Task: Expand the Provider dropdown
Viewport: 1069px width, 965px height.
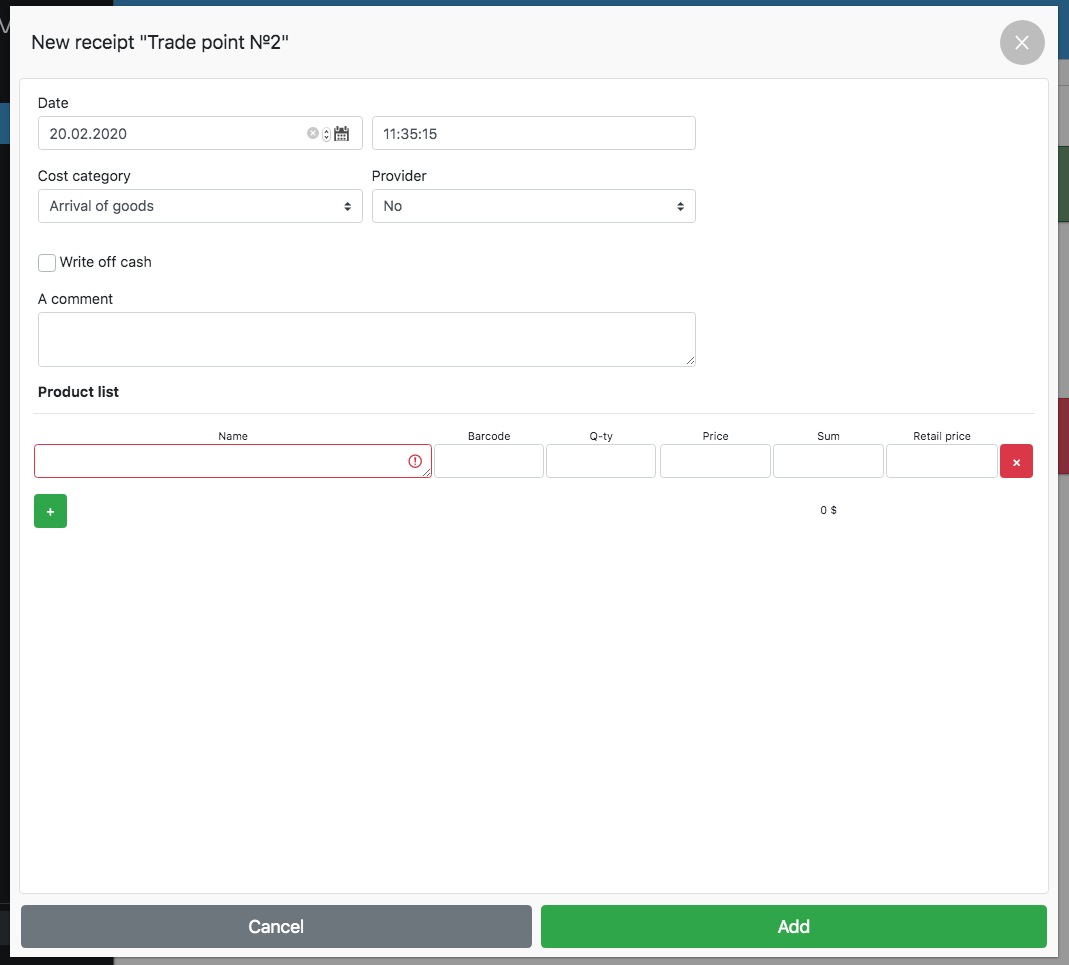Action: [533, 206]
